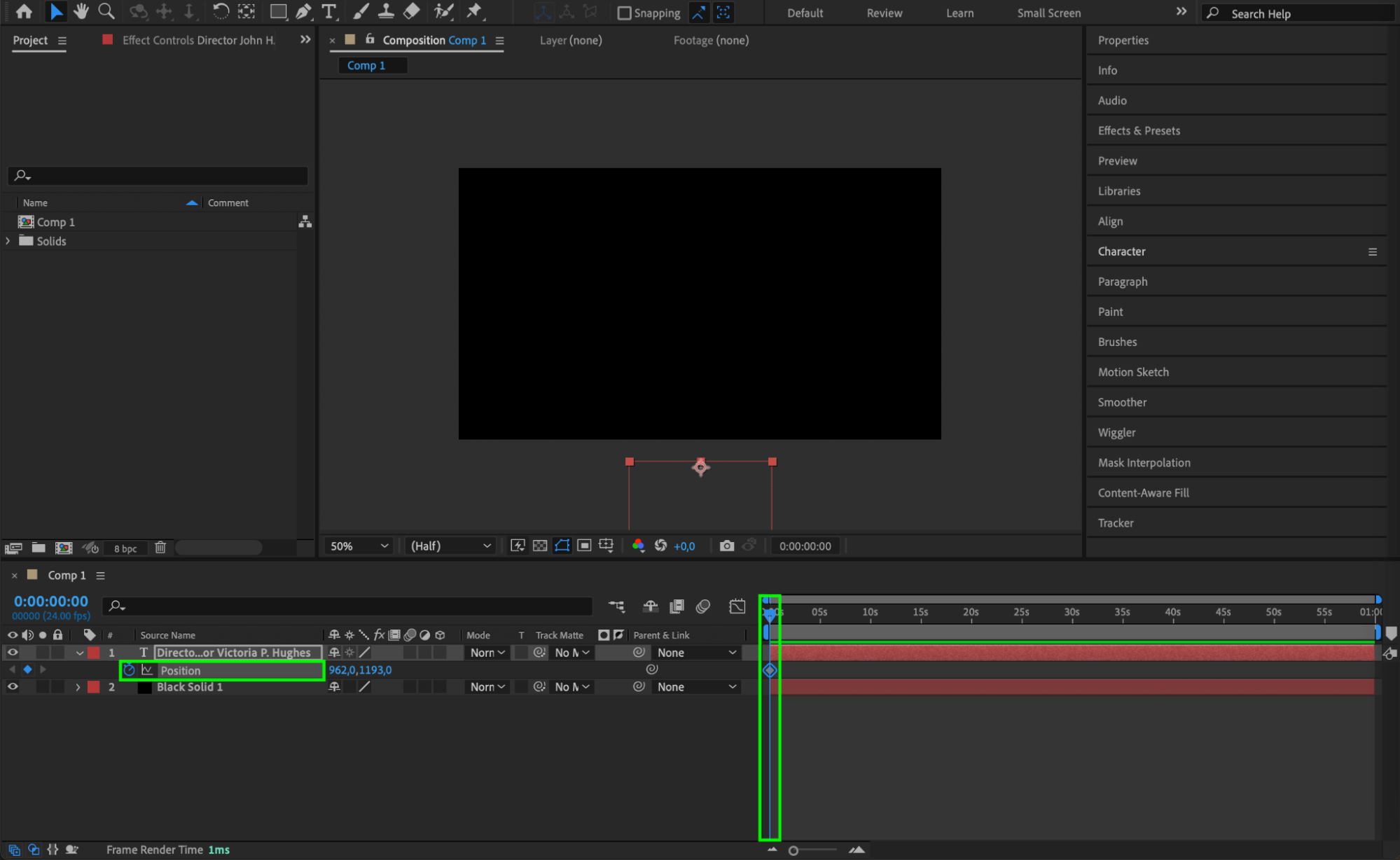Select the Puppet Pin tool
1400x860 pixels.
[475, 11]
